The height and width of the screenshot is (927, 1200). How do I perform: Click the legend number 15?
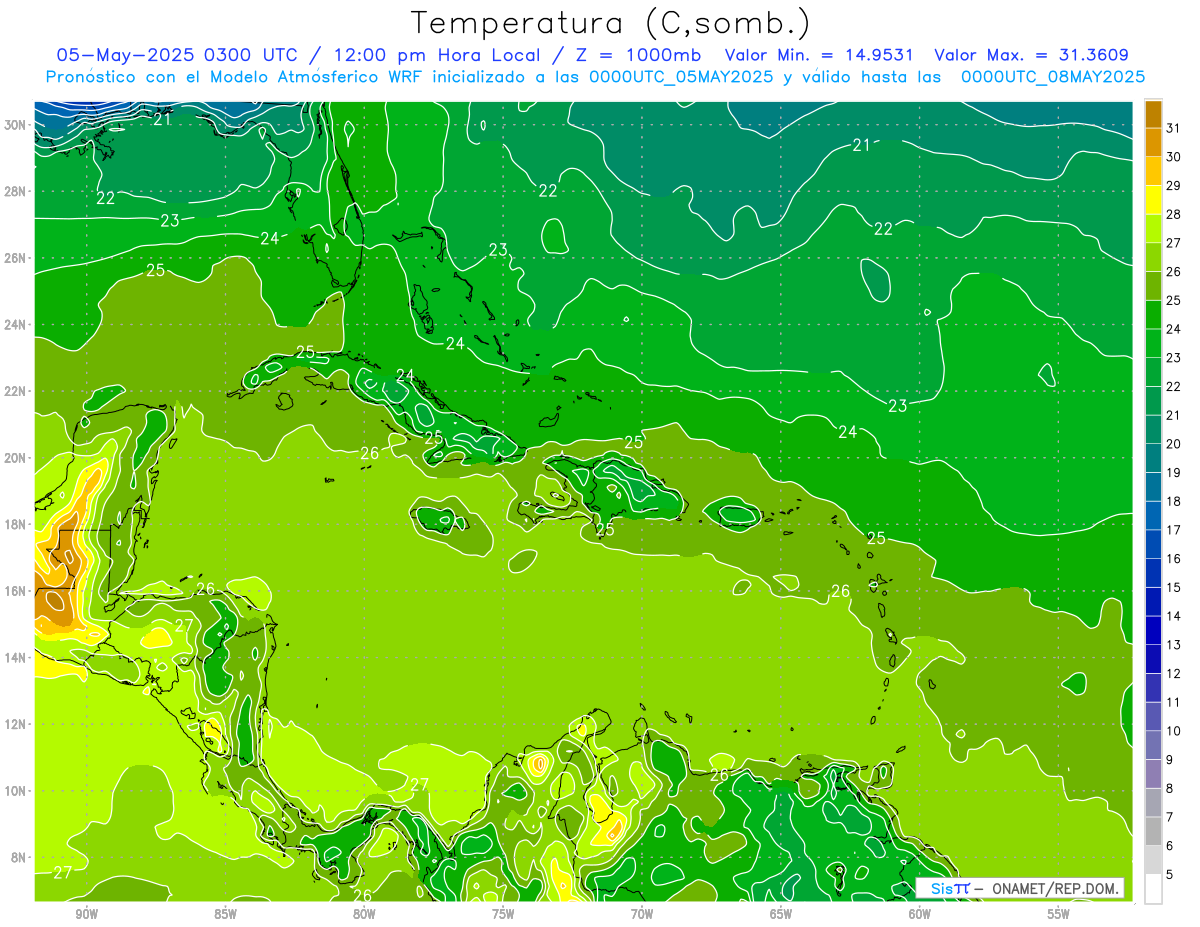coord(1173,587)
